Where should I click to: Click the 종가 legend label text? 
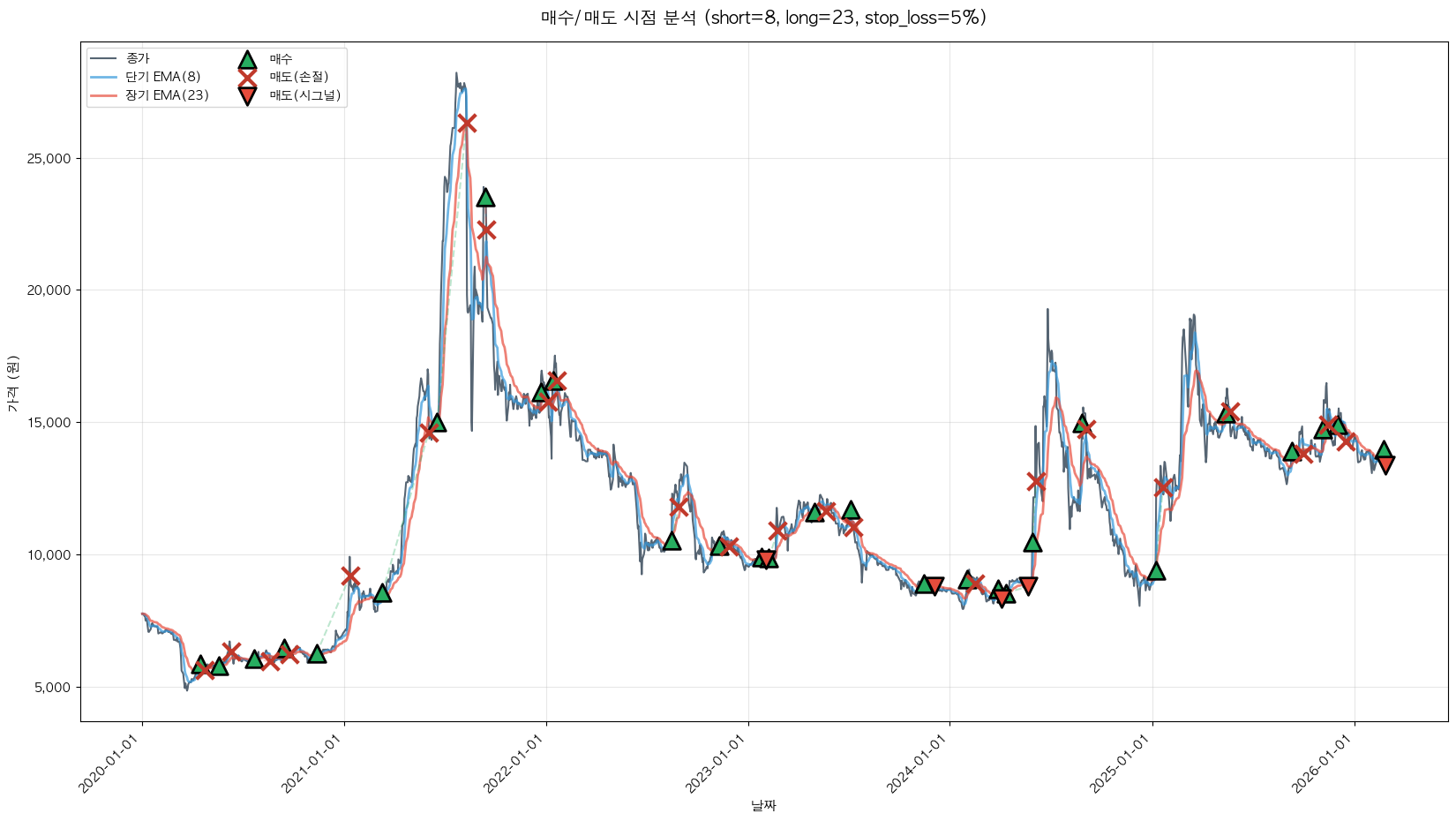click(138, 59)
